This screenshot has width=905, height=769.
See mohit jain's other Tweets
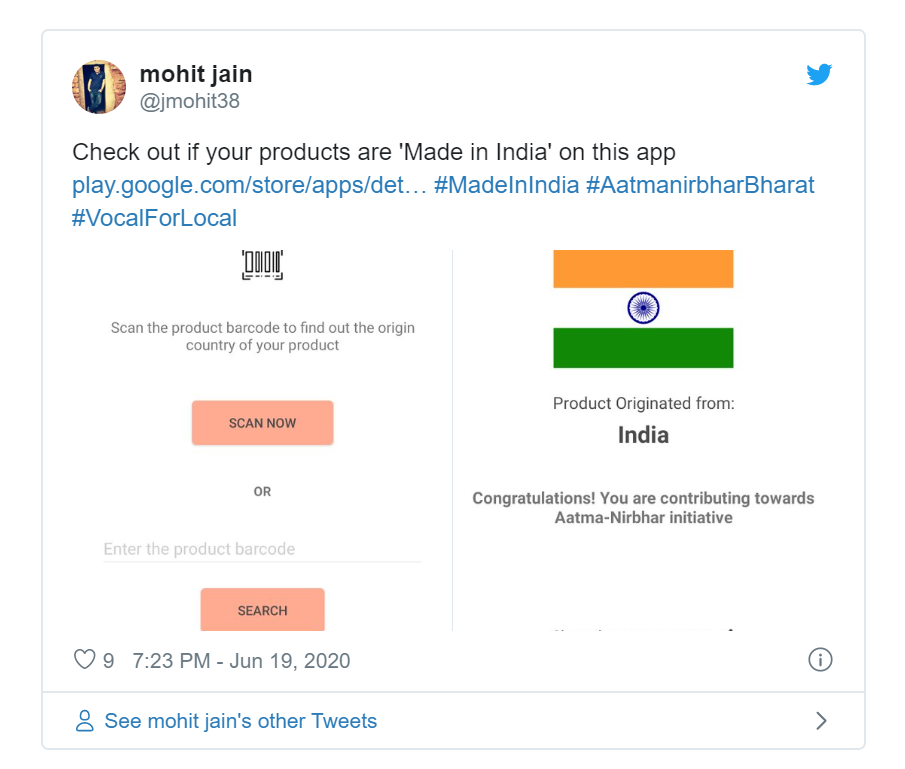(240, 721)
